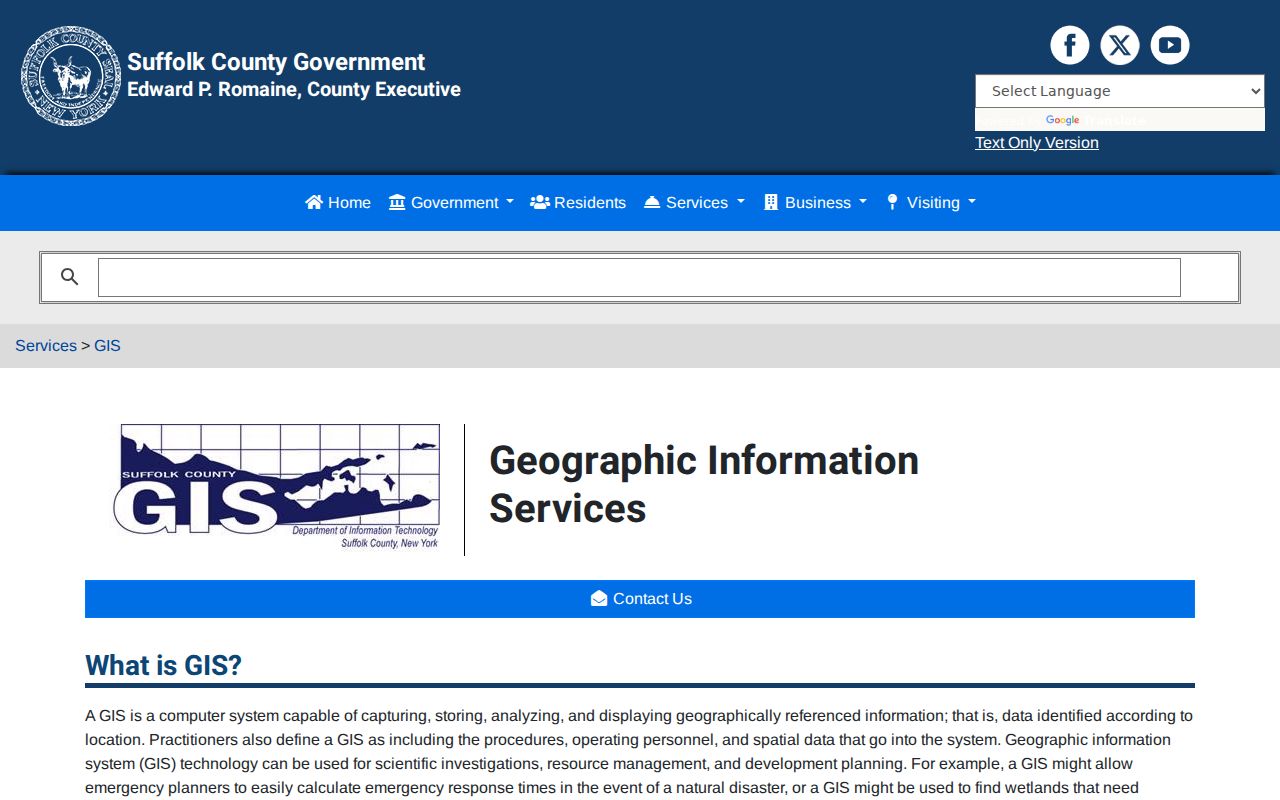Focus the site search text field

point(639,278)
